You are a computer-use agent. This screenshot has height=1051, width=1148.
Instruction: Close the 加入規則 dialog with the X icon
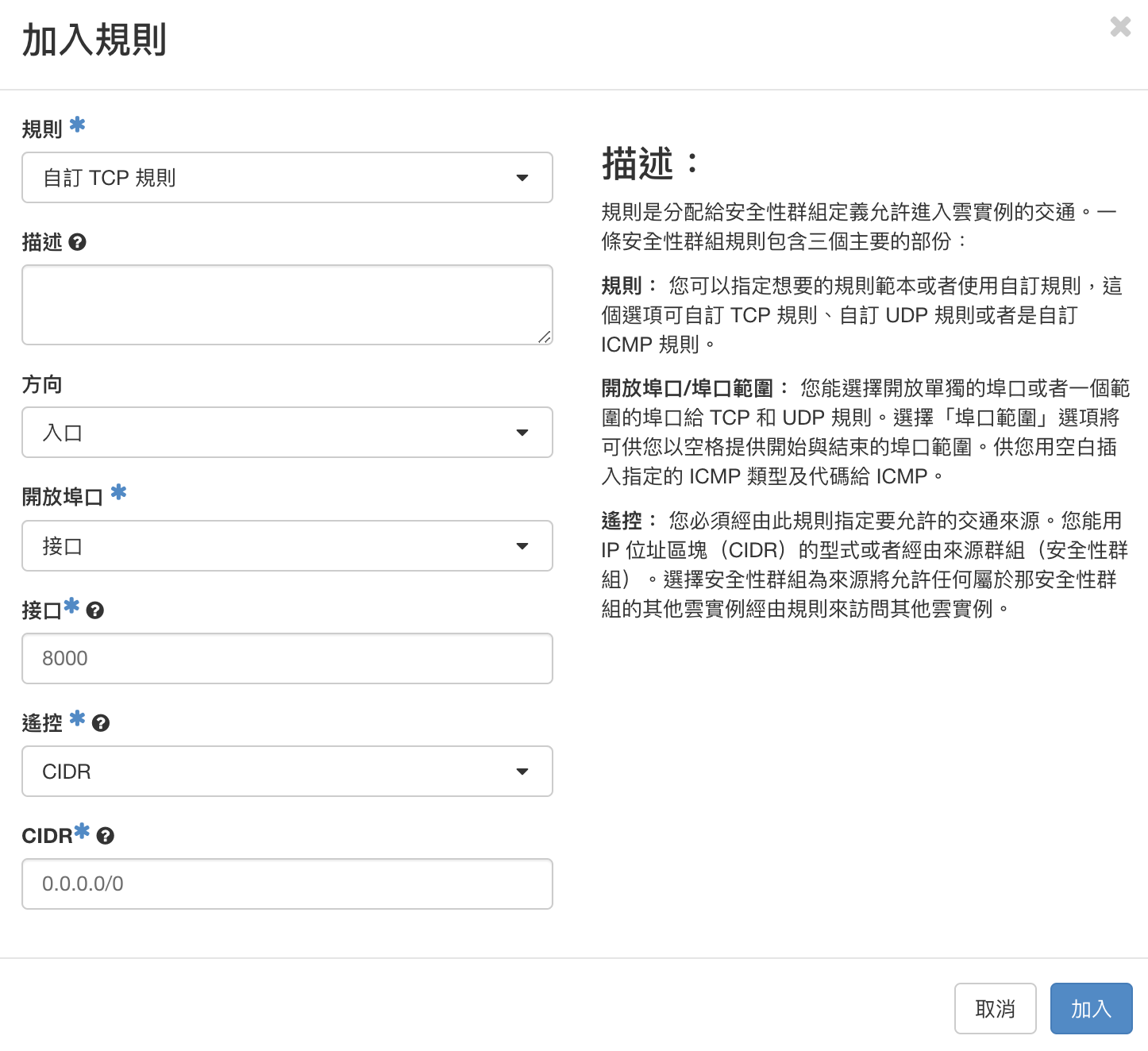click(x=1120, y=27)
